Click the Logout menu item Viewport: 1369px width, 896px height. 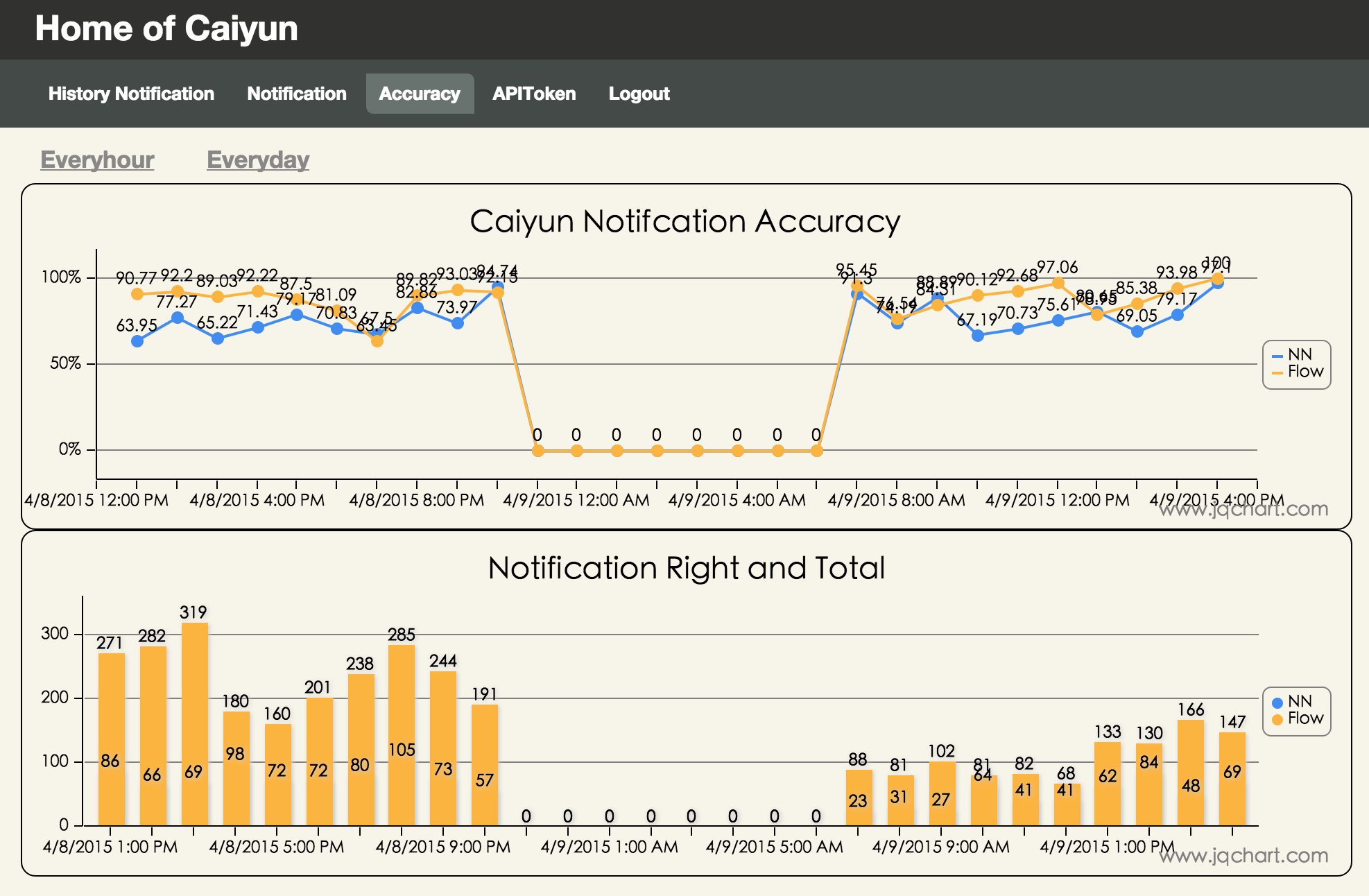coord(639,94)
